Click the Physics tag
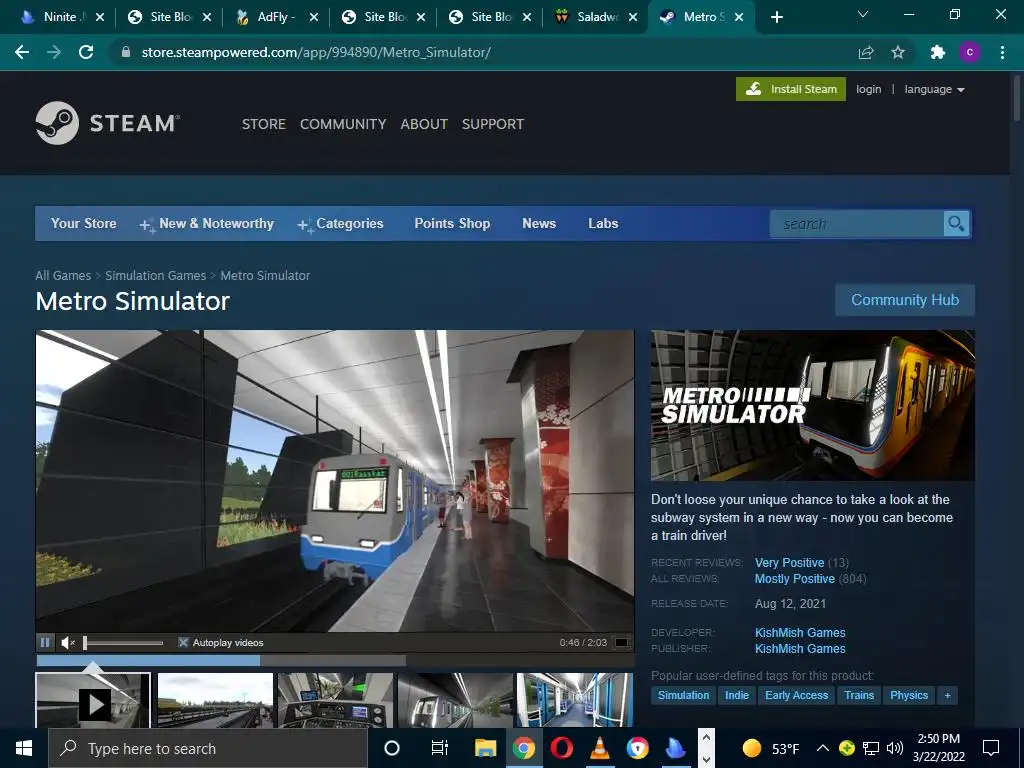This screenshot has width=1024, height=768. point(908,696)
